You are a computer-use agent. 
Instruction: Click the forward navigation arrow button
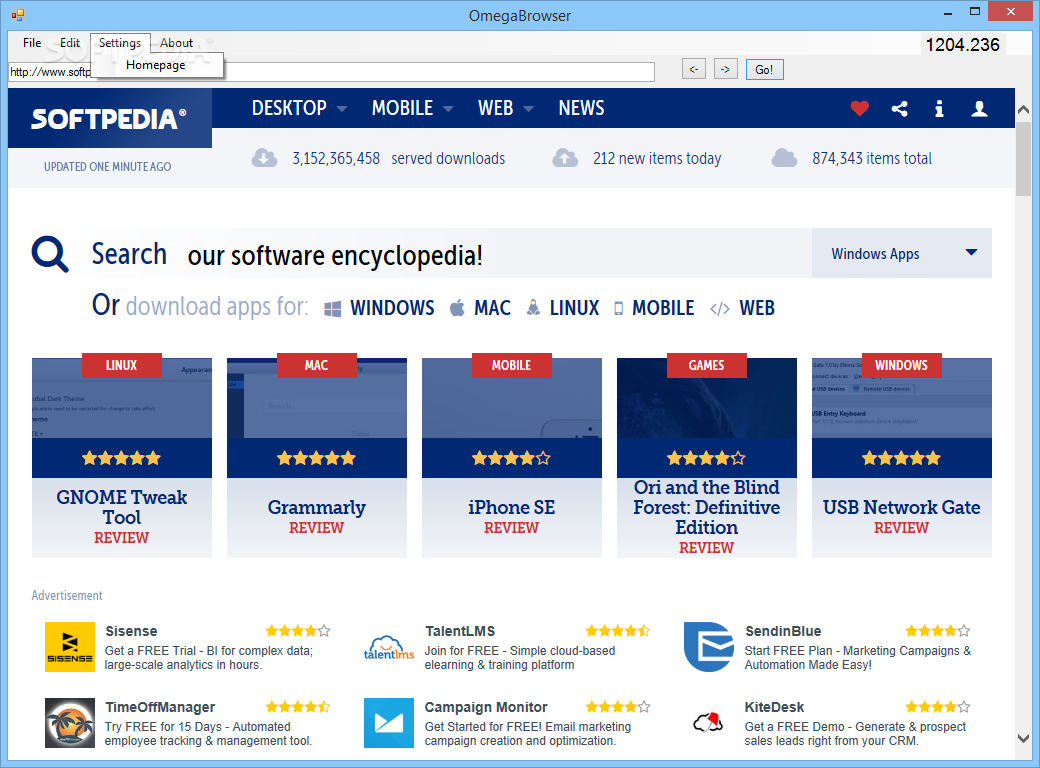[x=726, y=70]
